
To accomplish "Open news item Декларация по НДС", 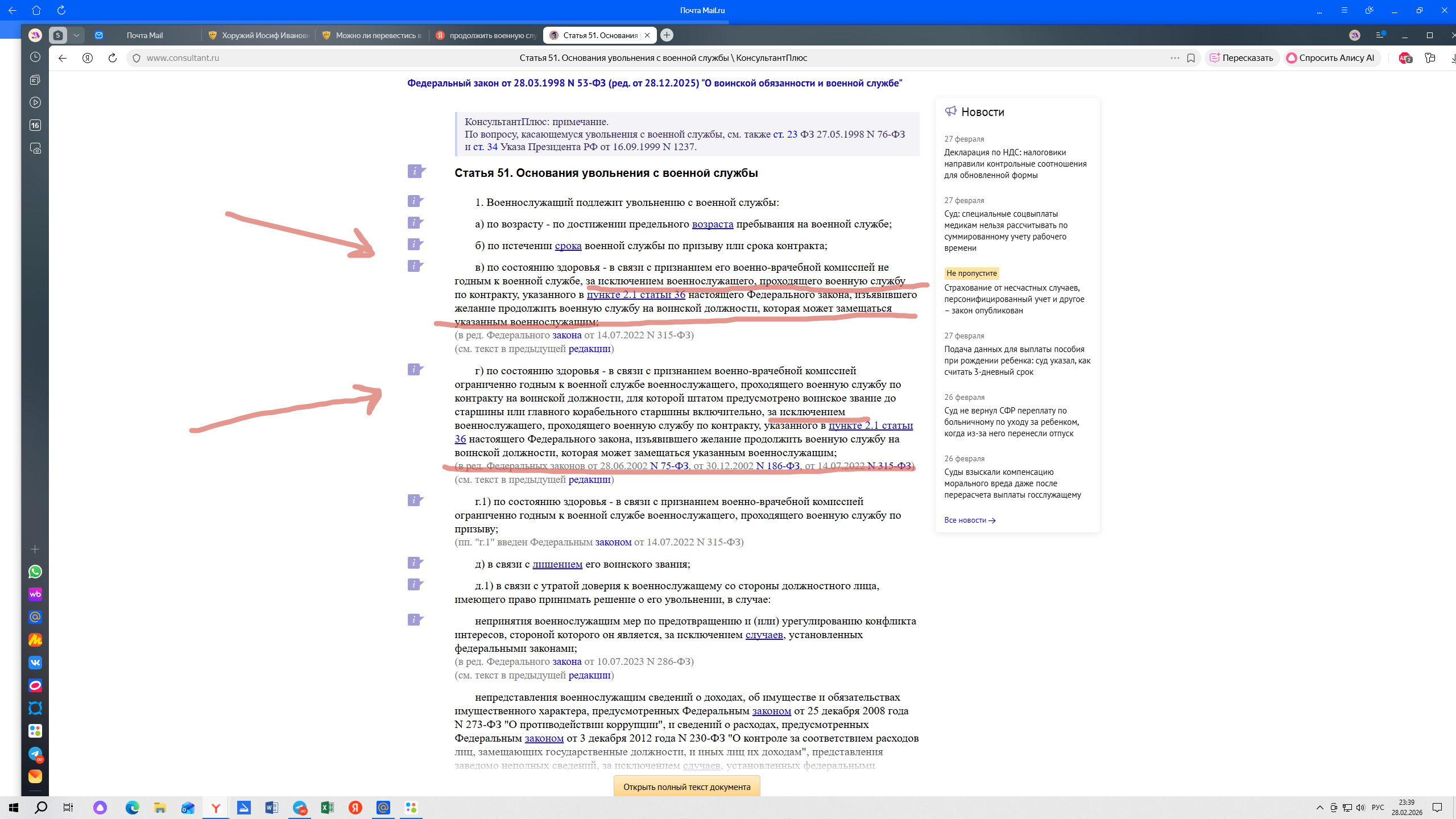I will [x=1015, y=164].
